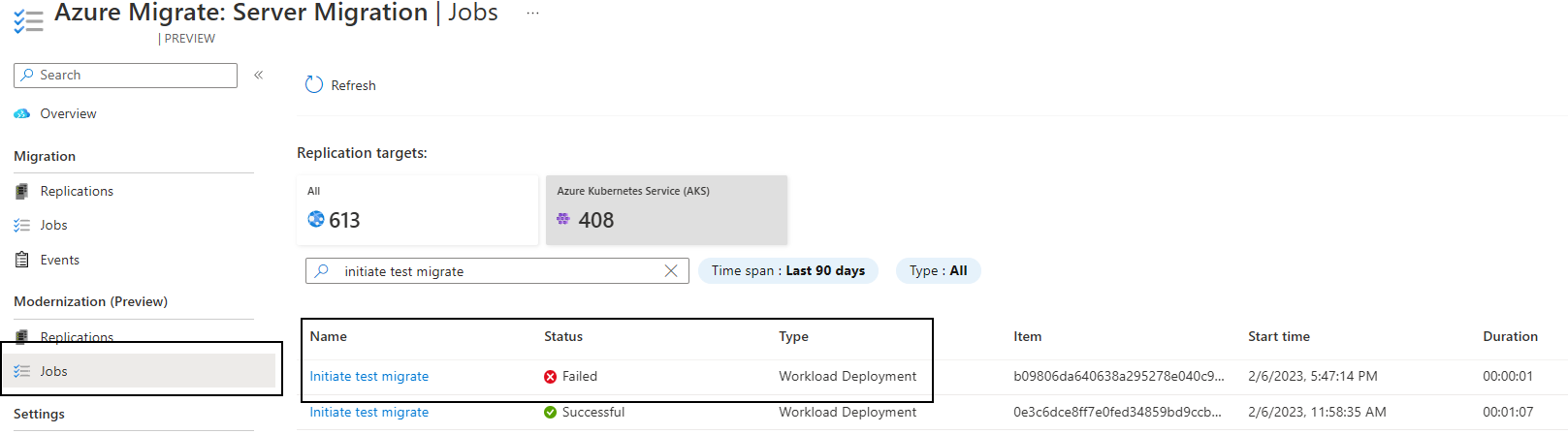This screenshot has height=434, width=1568.
Task: Sort by the Duration column header
Action: coord(1510,336)
